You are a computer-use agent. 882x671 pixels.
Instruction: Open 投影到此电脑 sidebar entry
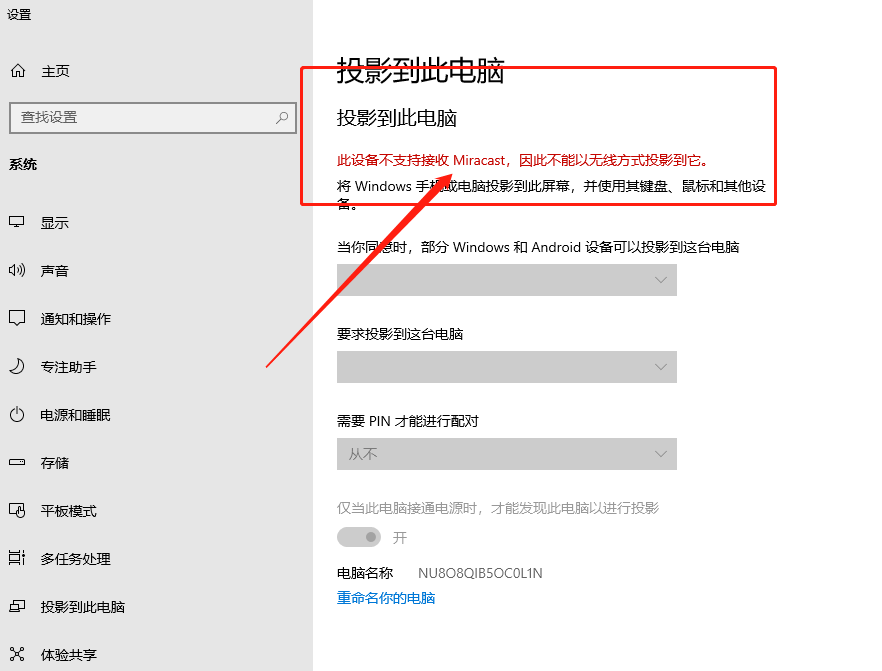83,607
